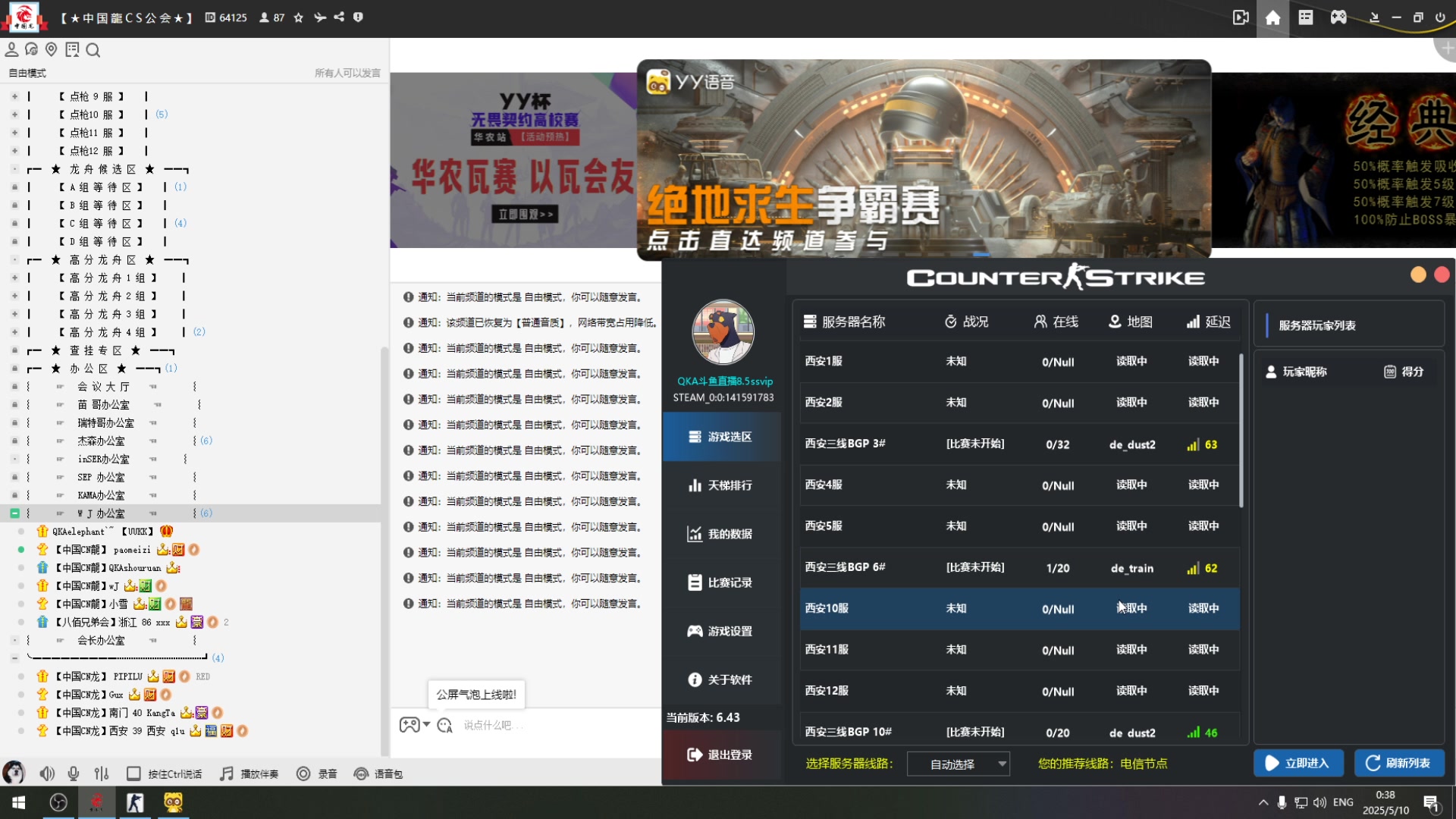This screenshot has height=819, width=1456.
Task: Open the 天梯排行 ladder ranking tab
Action: click(x=721, y=485)
